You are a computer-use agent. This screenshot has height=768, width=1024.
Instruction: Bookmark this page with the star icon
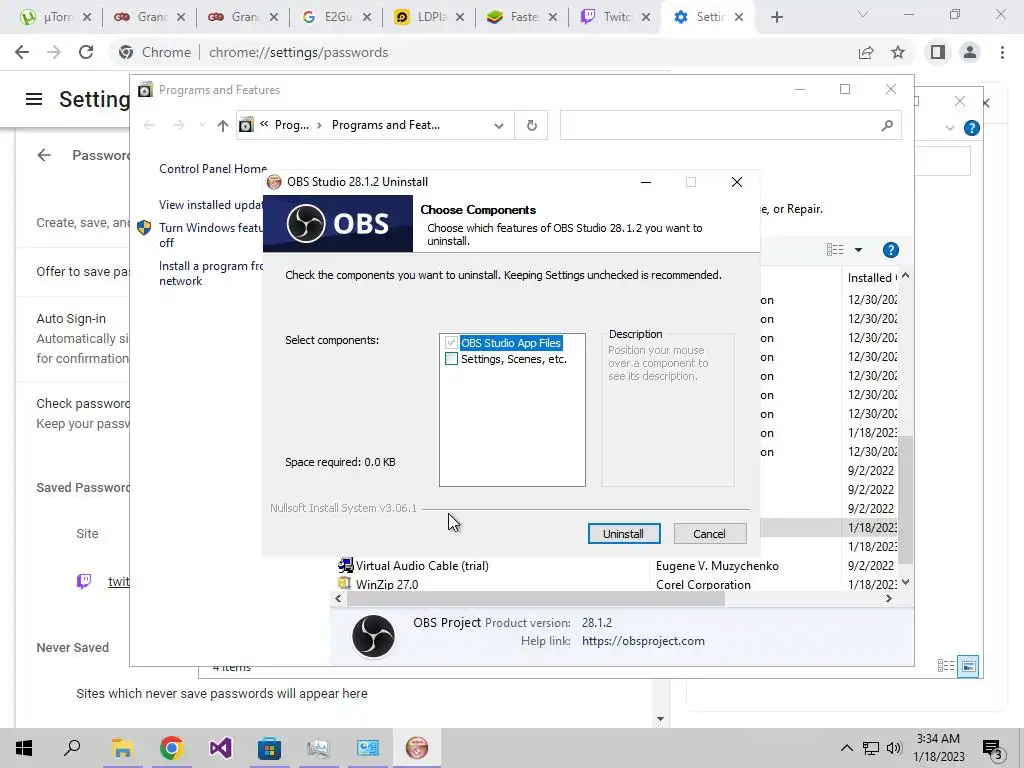tap(898, 52)
